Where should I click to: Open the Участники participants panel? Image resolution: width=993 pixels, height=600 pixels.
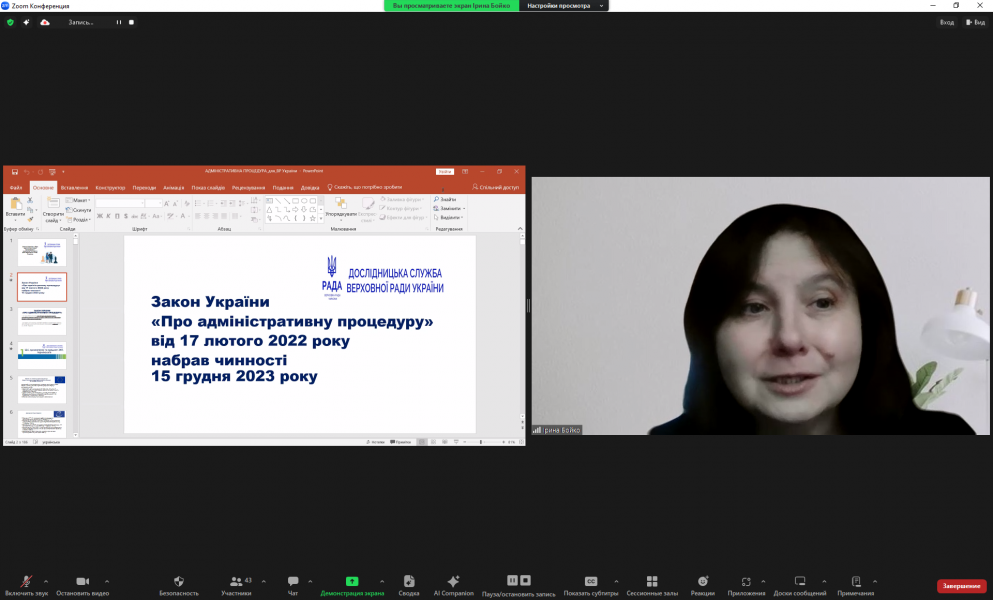coord(236,582)
